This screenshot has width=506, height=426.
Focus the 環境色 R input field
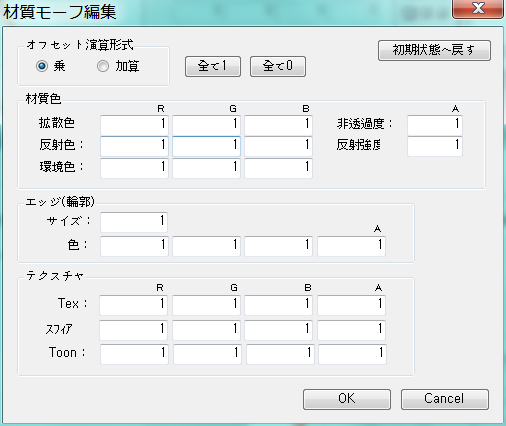[134, 168]
